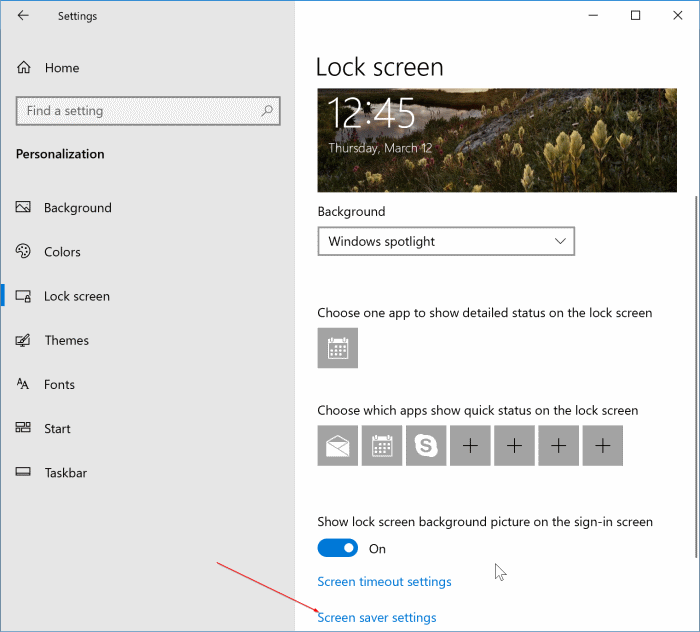The height and width of the screenshot is (632, 700).
Task: Click the Colors palette icon
Action: point(23,251)
